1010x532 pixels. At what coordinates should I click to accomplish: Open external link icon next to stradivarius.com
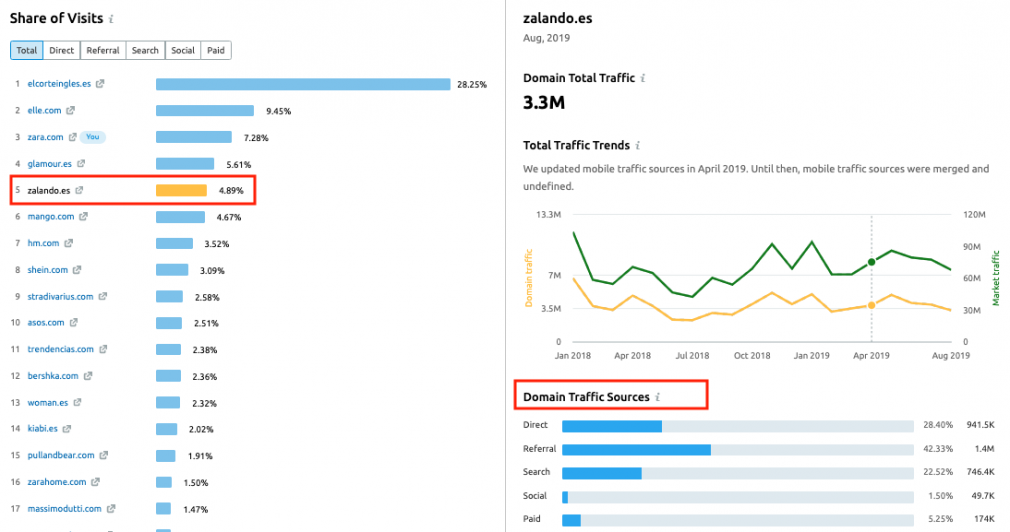pyautogui.click(x=102, y=296)
